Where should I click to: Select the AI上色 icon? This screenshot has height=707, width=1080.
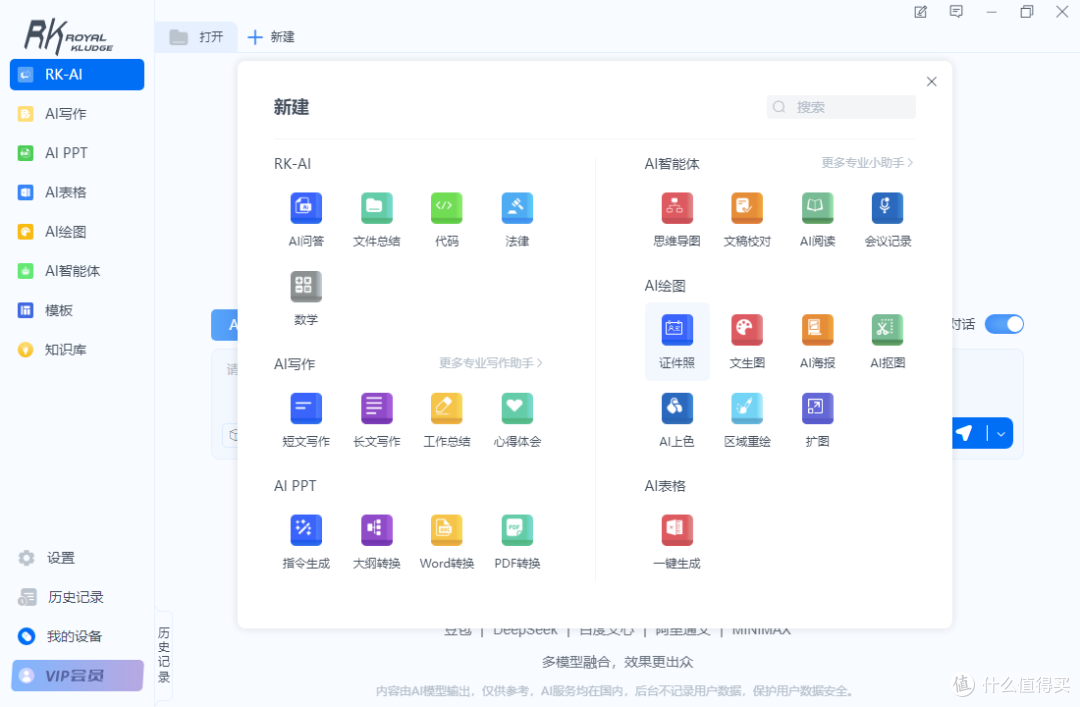click(676, 409)
